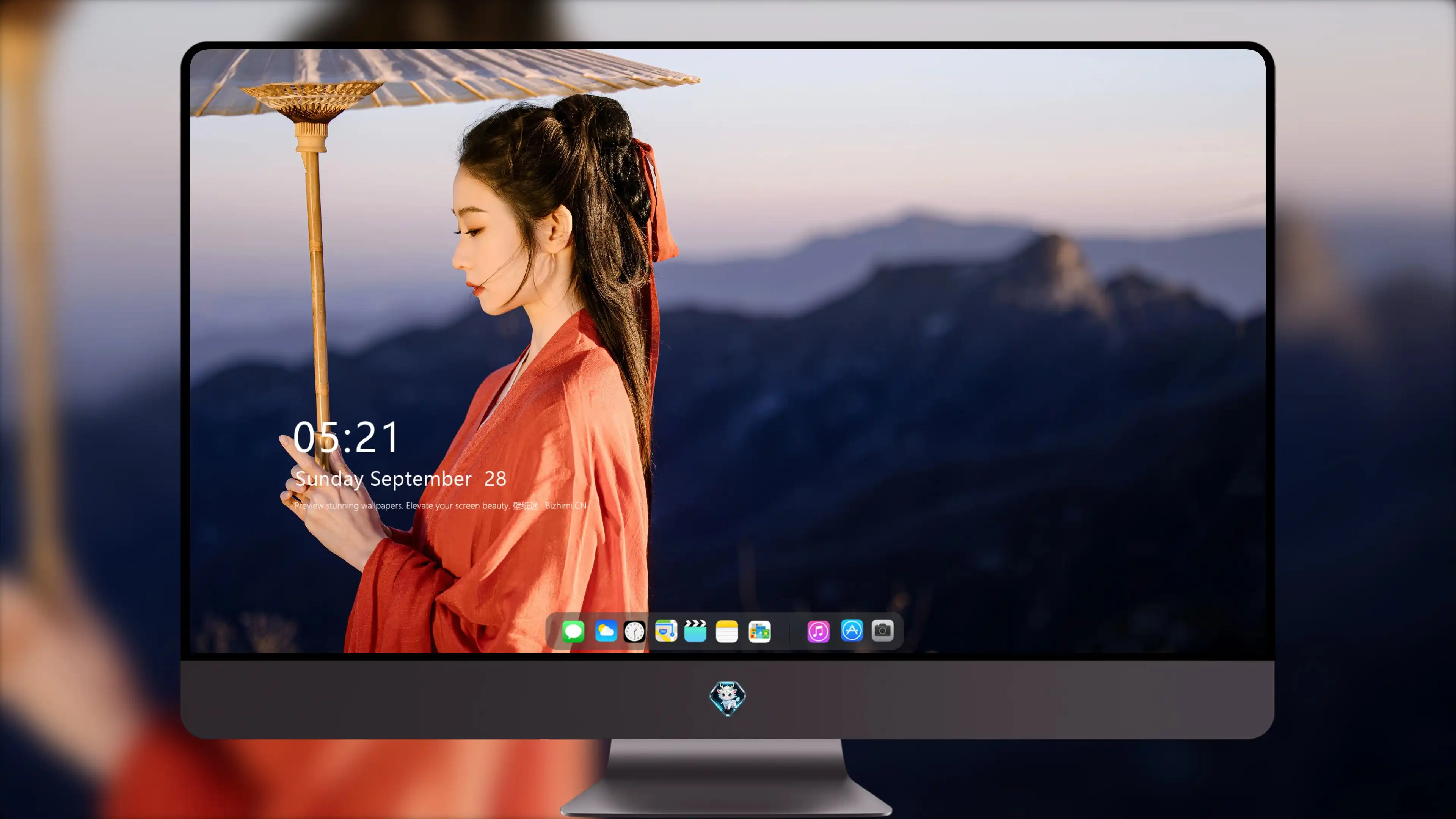Click the 'Preview stunning wallpapers' caption text

440,505
